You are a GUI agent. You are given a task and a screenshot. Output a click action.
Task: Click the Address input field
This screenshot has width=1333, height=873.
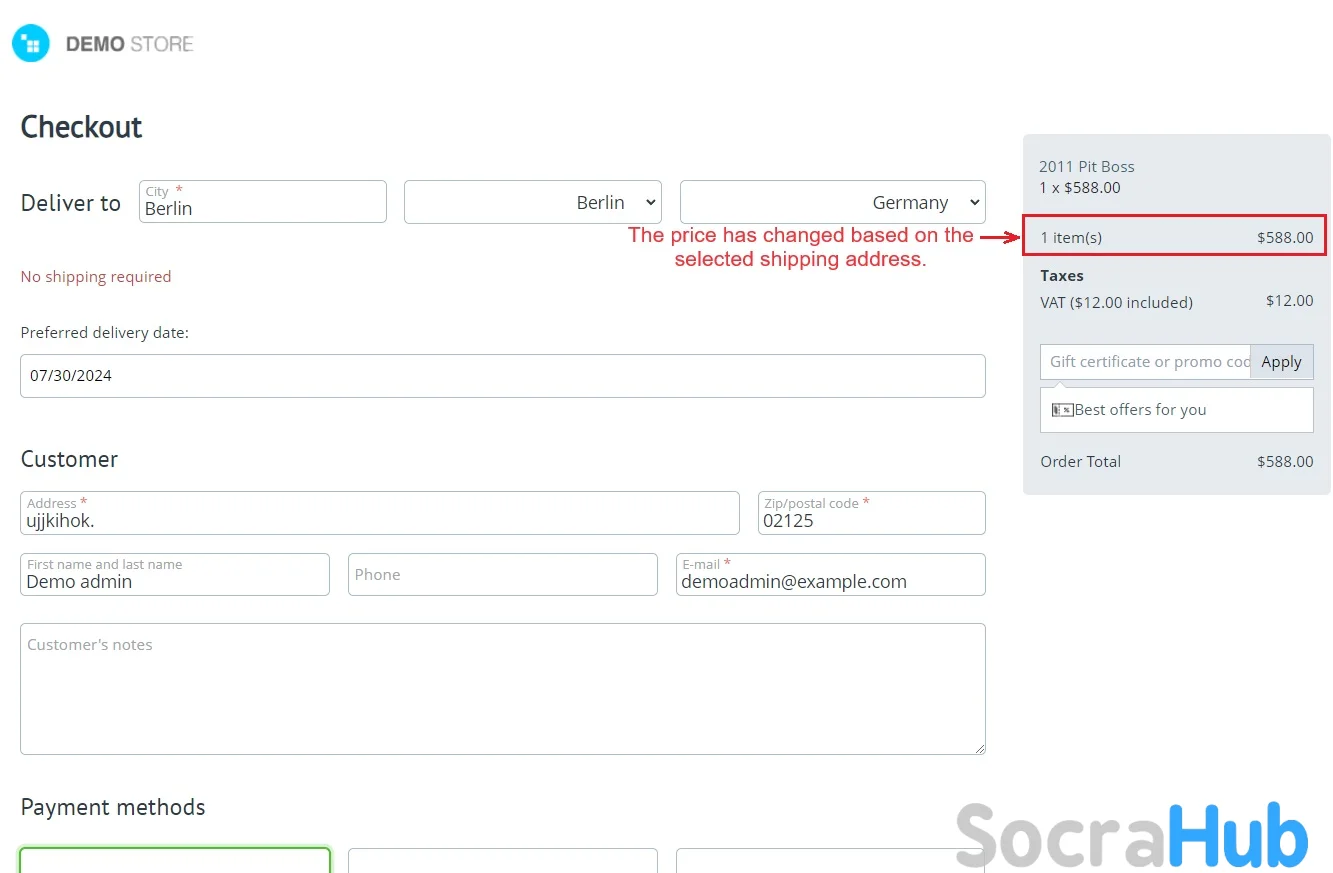coord(380,513)
